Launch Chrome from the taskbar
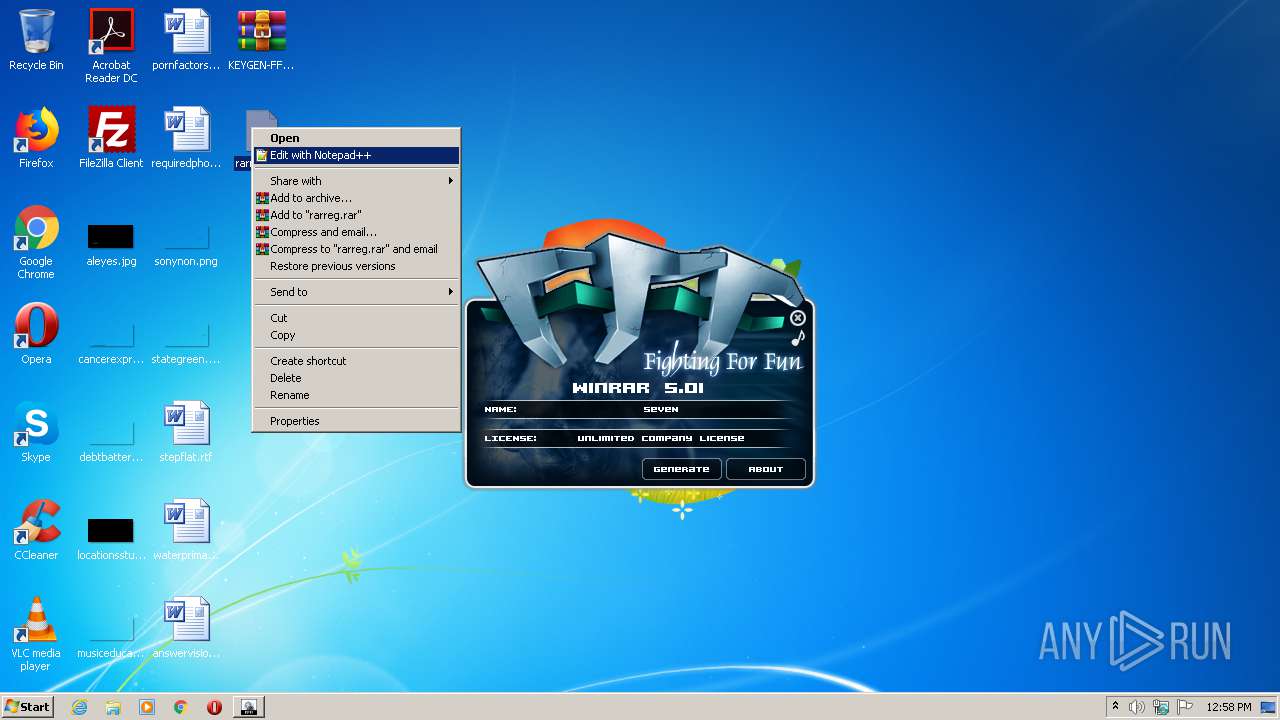Viewport: 1280px width, 720px height. (x=180, y=707)
